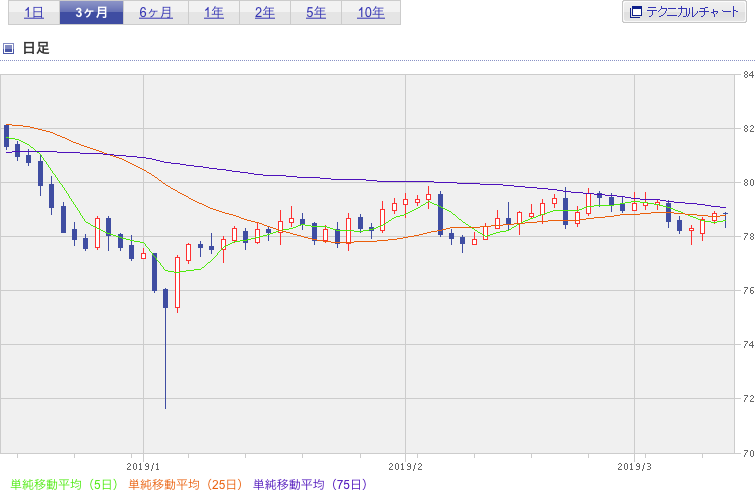
Task: View the 5年 chart period
Action: (316, 13)
